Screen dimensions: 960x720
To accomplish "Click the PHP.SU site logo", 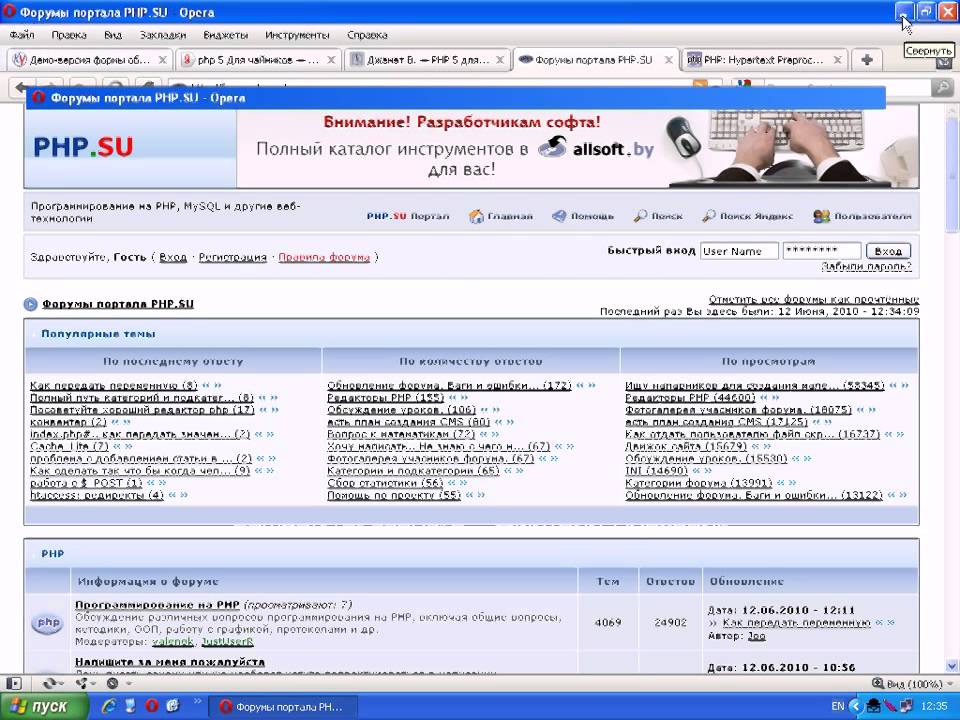I will click(x=83, y=147).
